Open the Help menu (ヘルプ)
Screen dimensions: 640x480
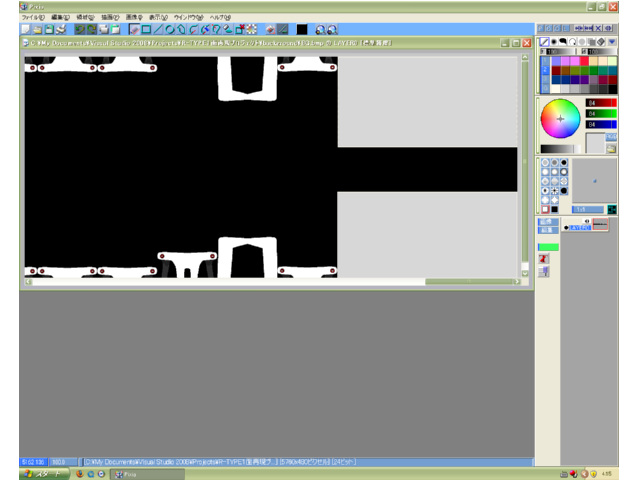click(x=220, y=18)
